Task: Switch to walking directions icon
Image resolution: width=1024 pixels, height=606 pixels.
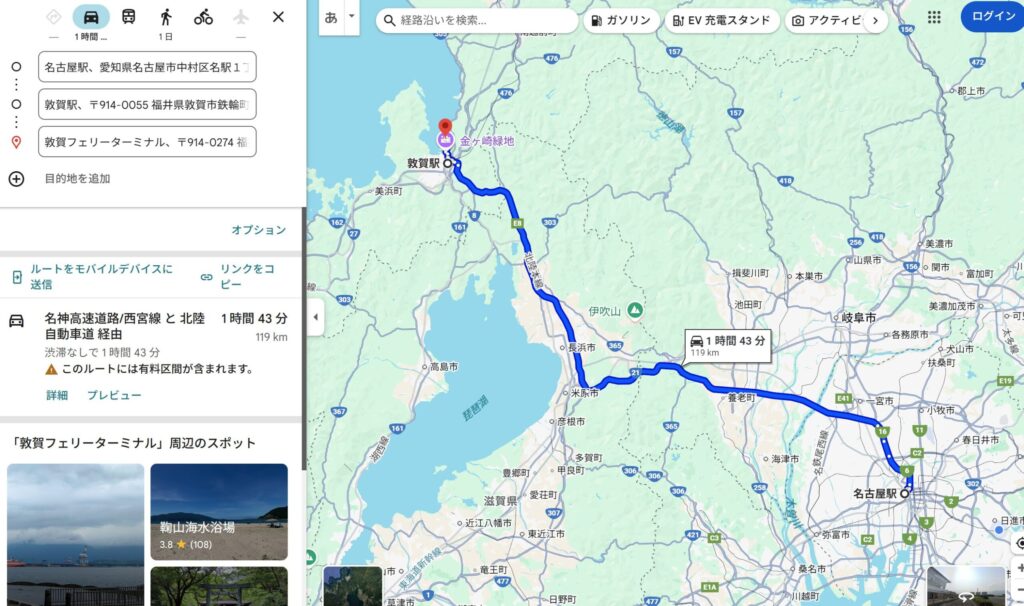Action: (166, 17)
